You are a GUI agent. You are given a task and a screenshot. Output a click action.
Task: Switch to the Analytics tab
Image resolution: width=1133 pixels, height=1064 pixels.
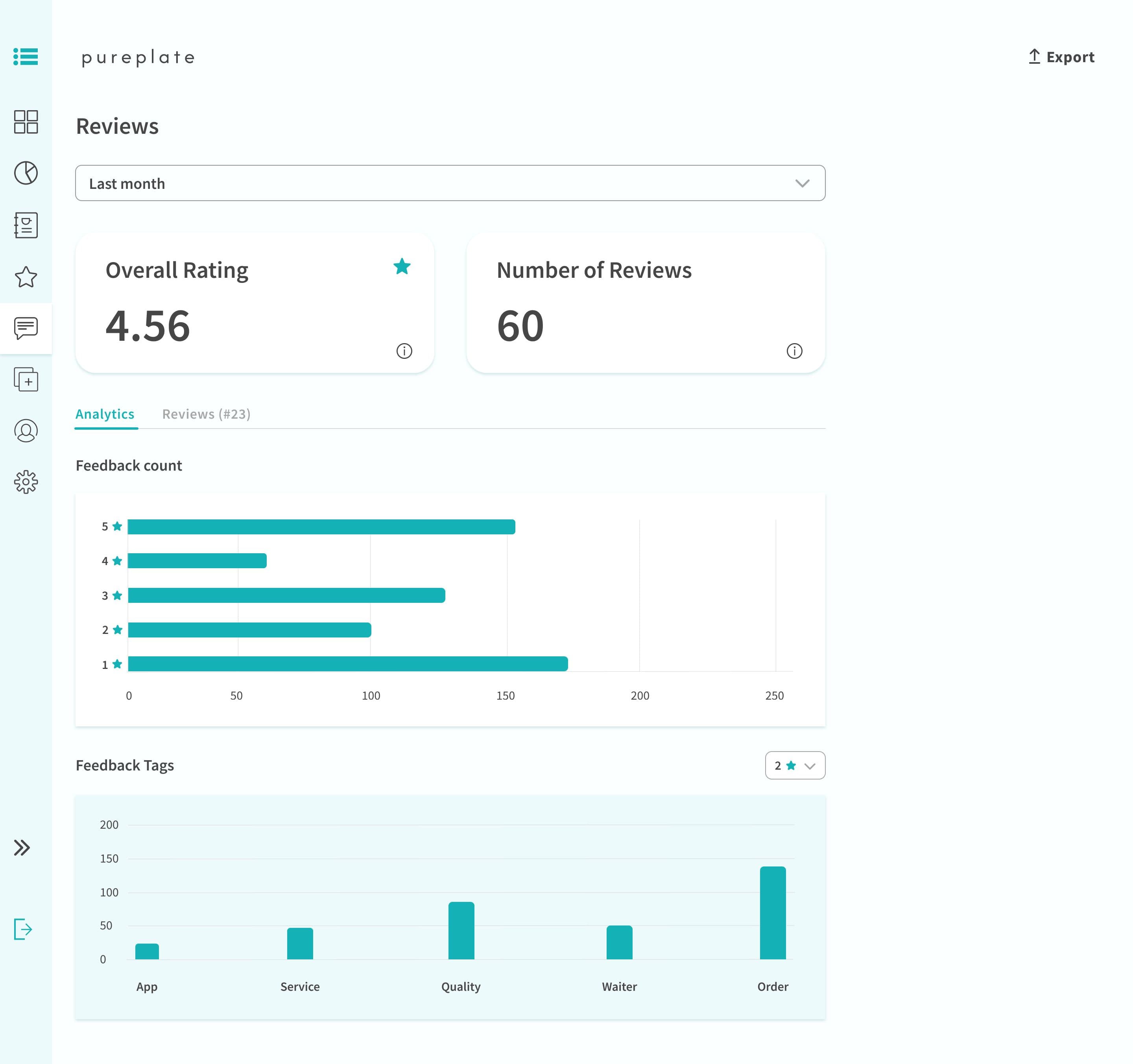coord(105,414)
